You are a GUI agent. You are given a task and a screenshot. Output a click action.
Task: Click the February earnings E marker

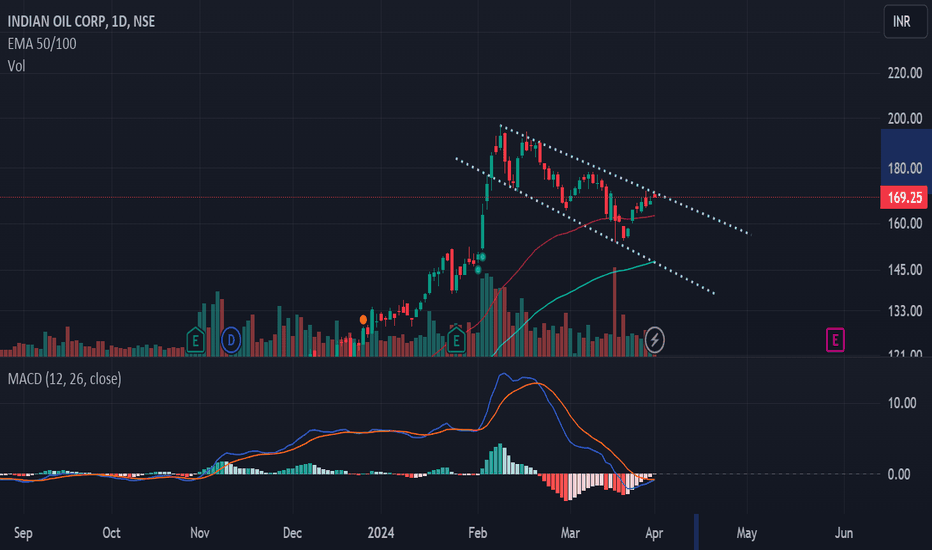456,341
